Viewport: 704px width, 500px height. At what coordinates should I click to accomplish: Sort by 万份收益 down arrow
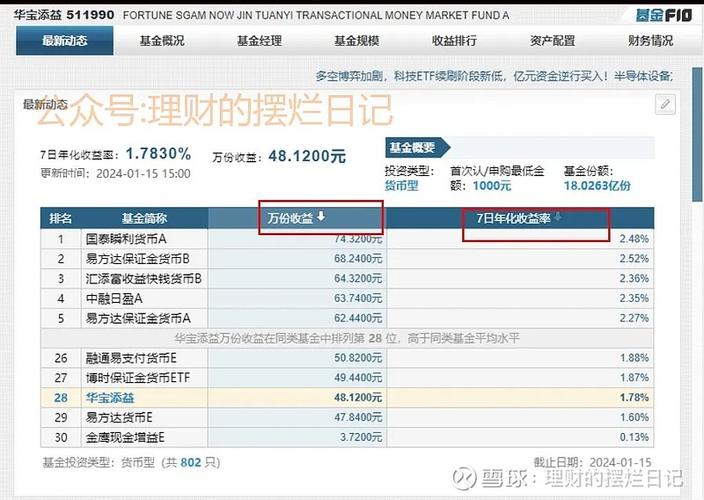[321, 216]
